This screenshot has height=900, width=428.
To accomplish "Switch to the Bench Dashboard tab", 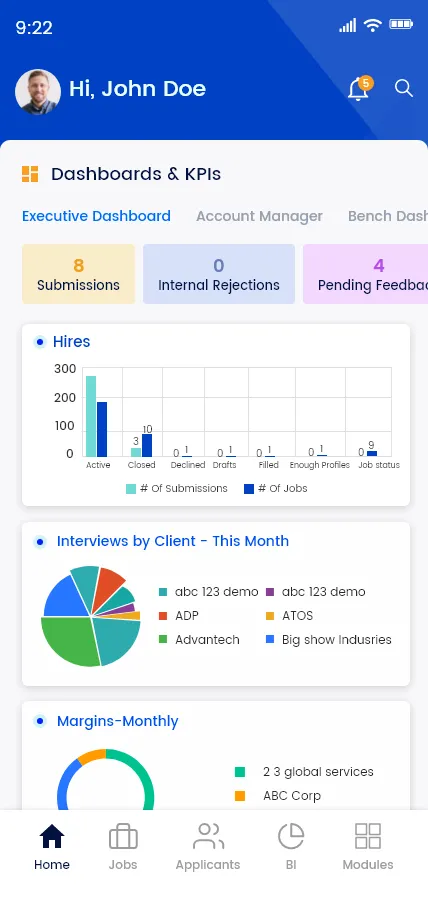I will [x=388, y=216].
